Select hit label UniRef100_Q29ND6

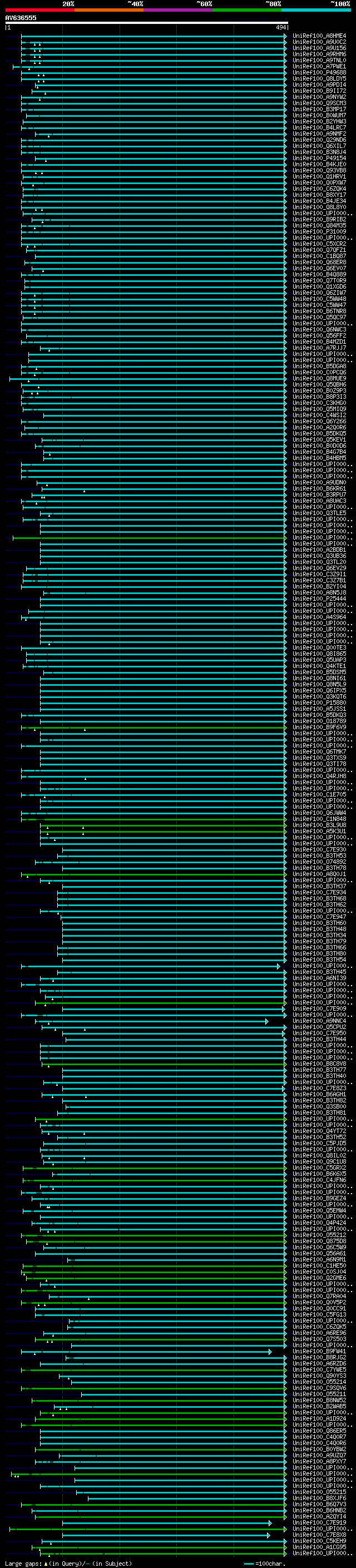[319, 140]
